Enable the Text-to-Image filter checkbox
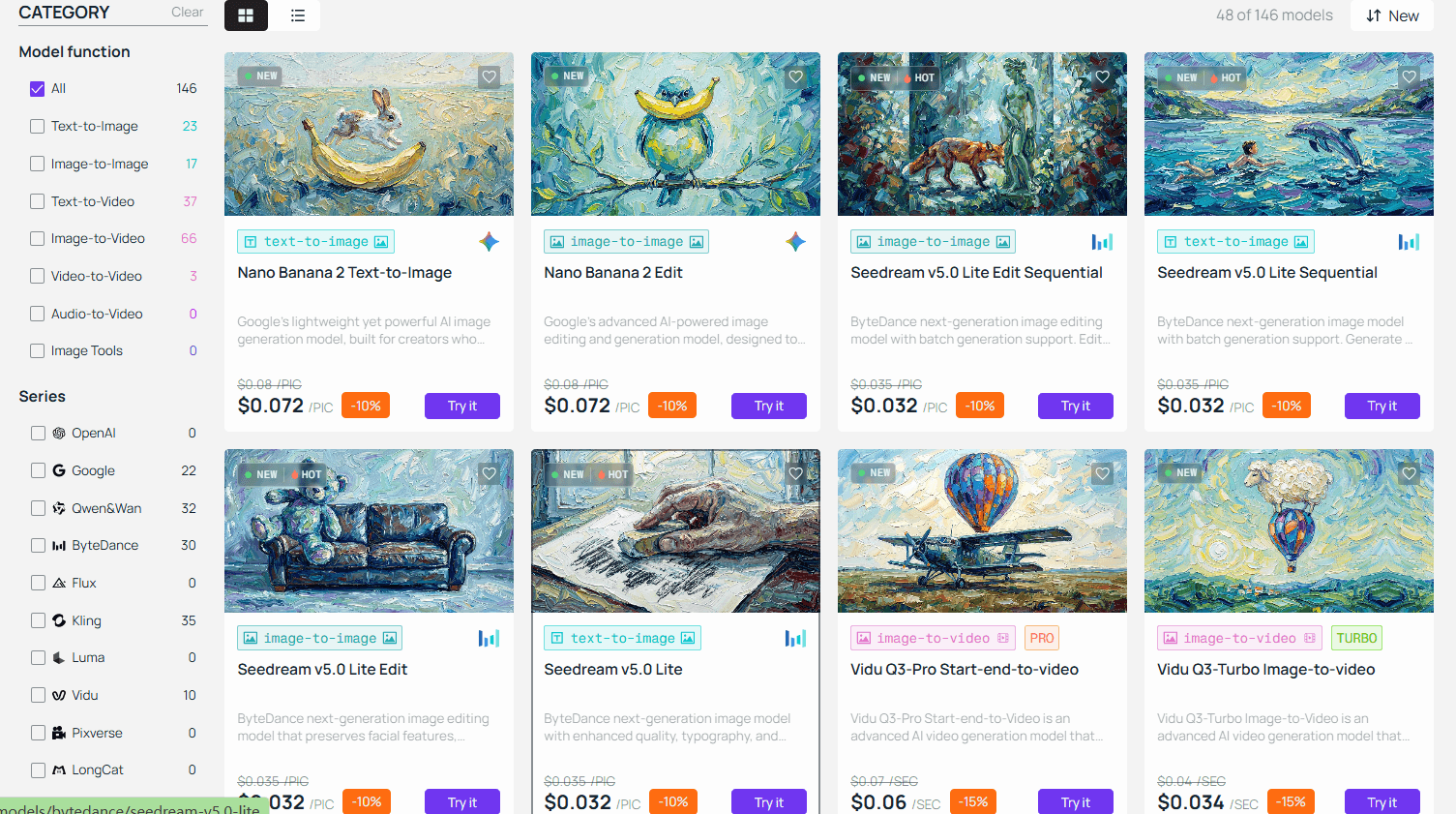The width and height of the screenshot is (1456, 814). [37, 126]
